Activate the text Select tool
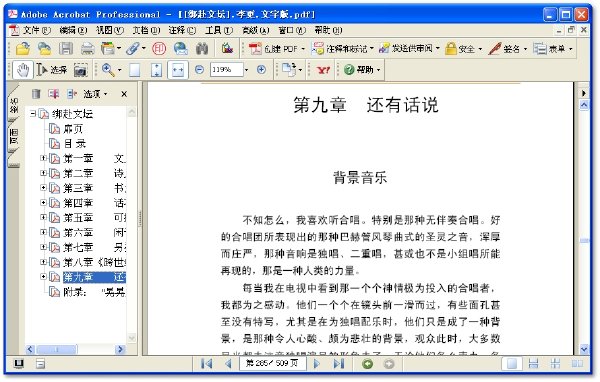The image size is (600, 382). pyautogui.click(x=52, y=70)
